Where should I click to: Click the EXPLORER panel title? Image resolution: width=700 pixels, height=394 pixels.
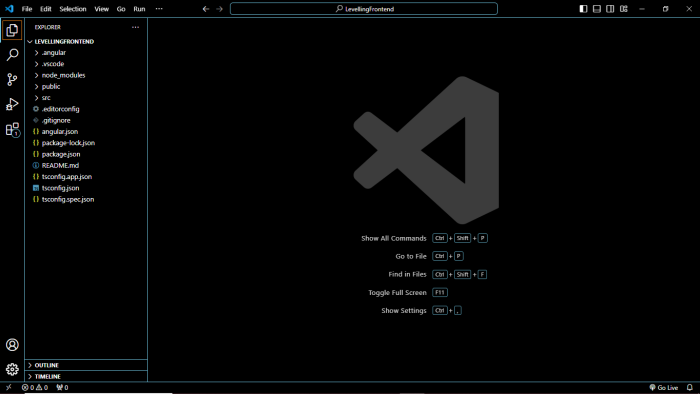click(x=48, y=27)
